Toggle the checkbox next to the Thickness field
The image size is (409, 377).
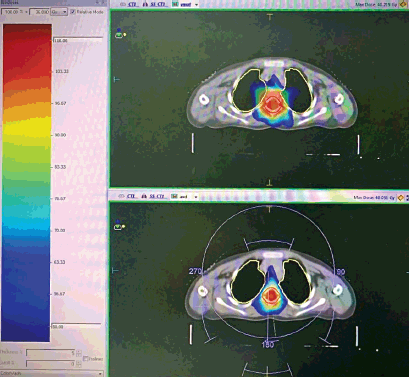pos(86,359)
